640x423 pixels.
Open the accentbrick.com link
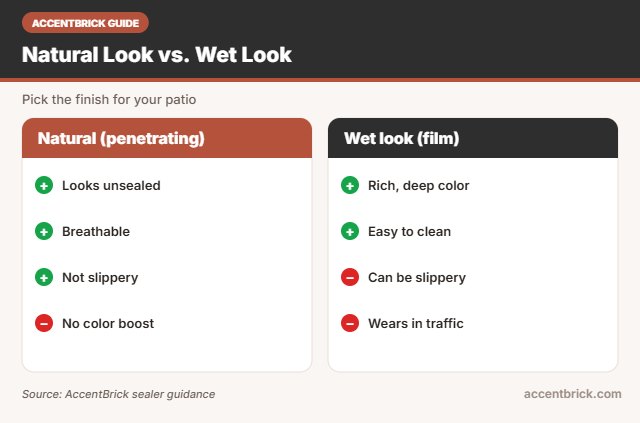(x=572, y=394)
